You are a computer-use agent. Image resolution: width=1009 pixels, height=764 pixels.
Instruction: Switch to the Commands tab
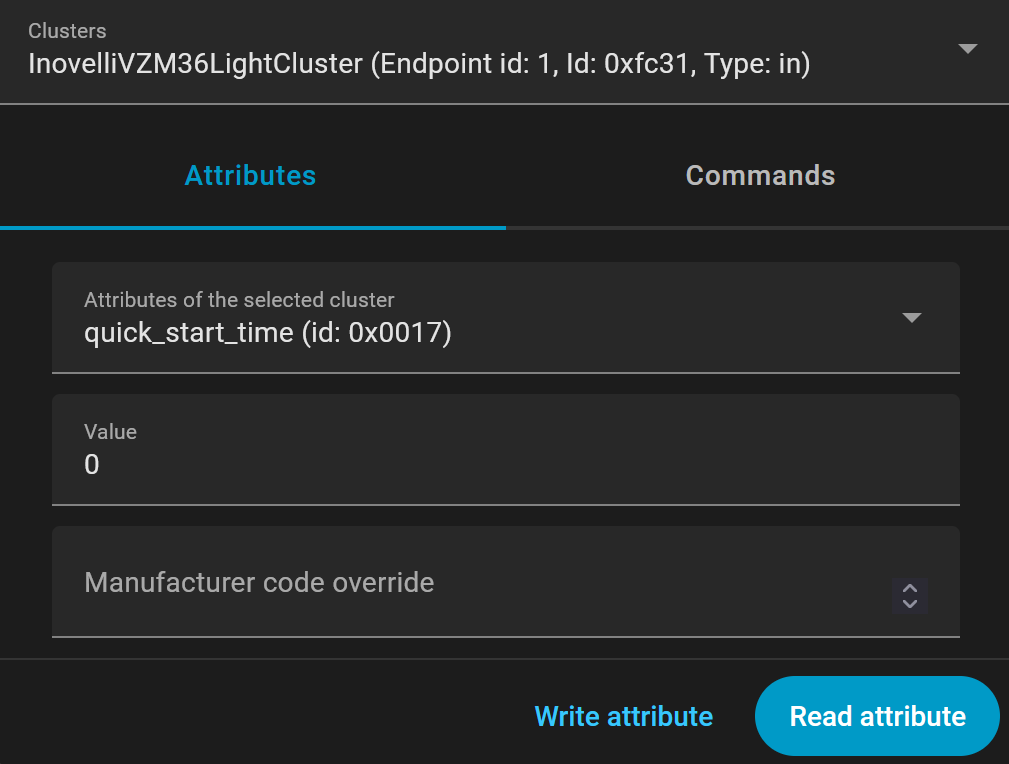point(760,176)
